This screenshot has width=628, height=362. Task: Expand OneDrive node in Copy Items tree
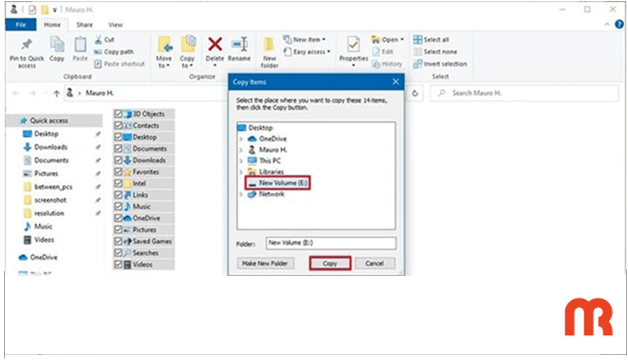click(x=241, y=139)
